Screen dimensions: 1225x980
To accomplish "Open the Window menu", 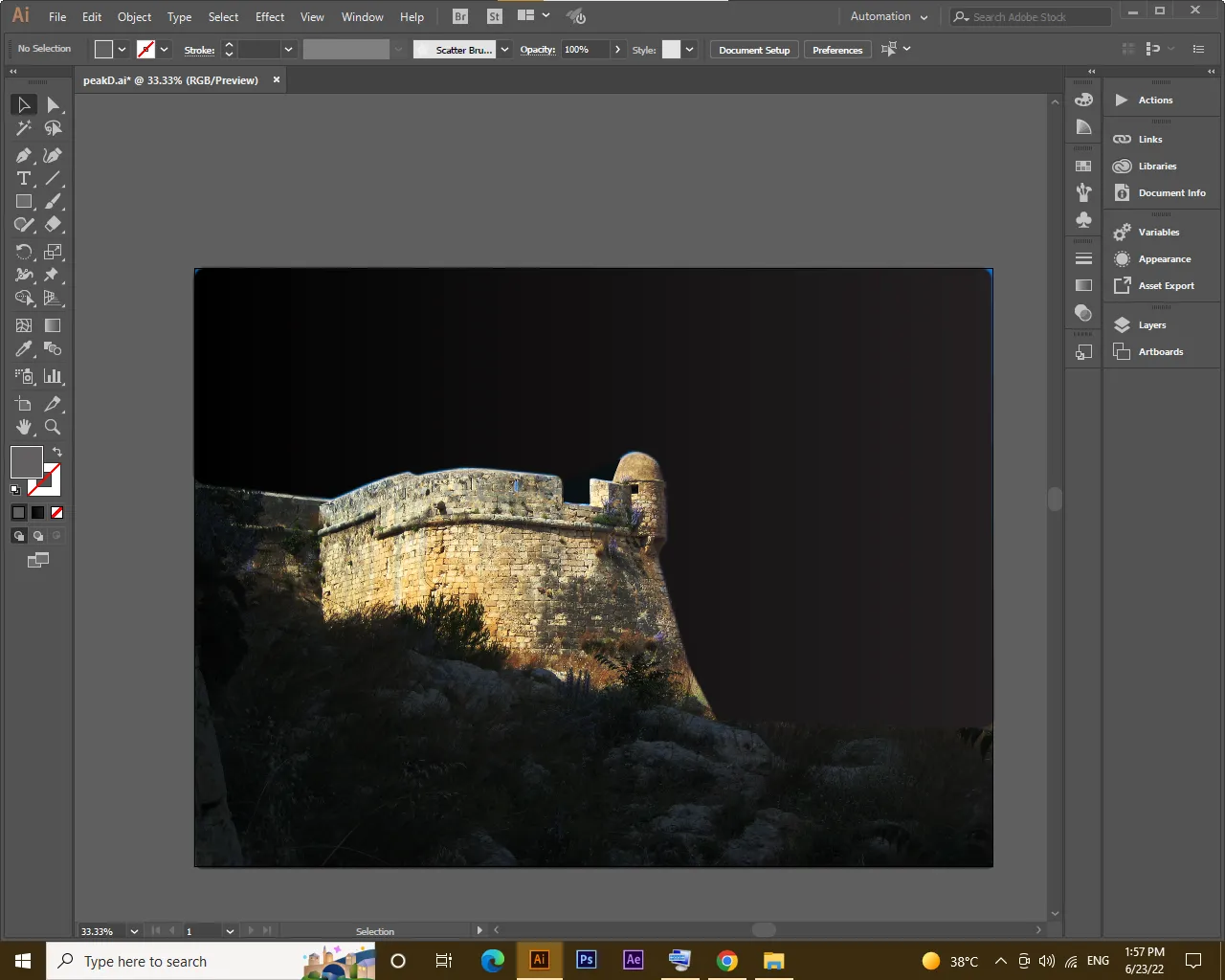I will click(362, 17).
